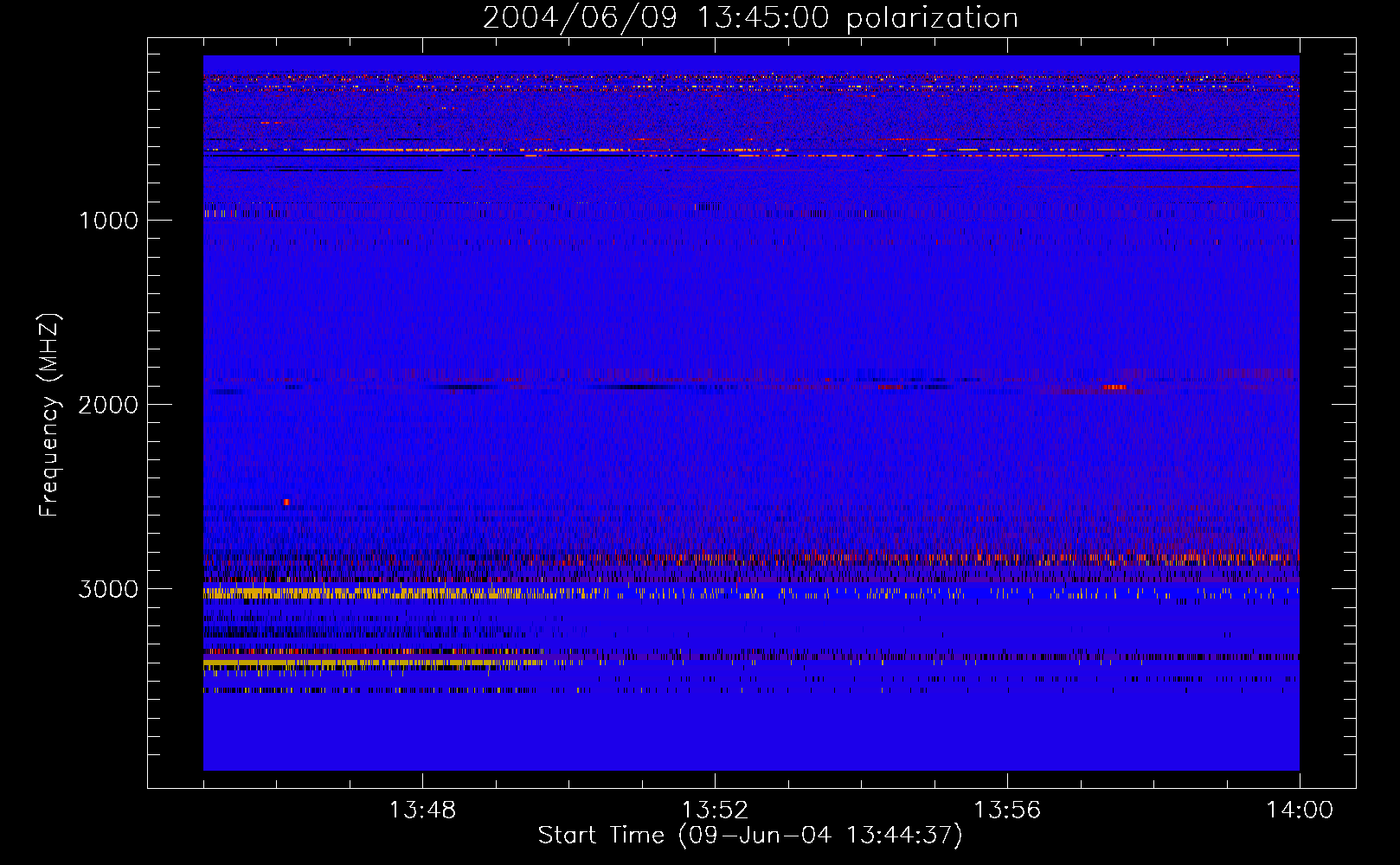Select the 3000 frequency axis label
This screenshot has height=865, width=1400.
point(108,589)
